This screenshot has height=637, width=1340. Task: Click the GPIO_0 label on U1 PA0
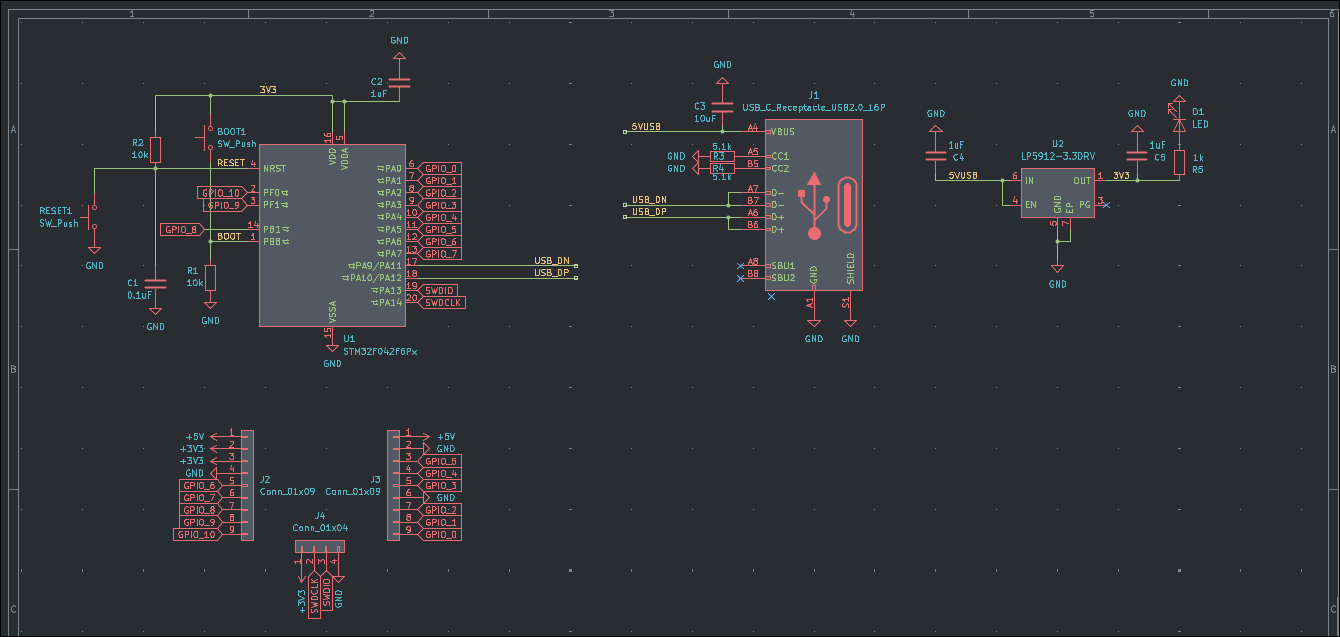[x=440, y=168]
